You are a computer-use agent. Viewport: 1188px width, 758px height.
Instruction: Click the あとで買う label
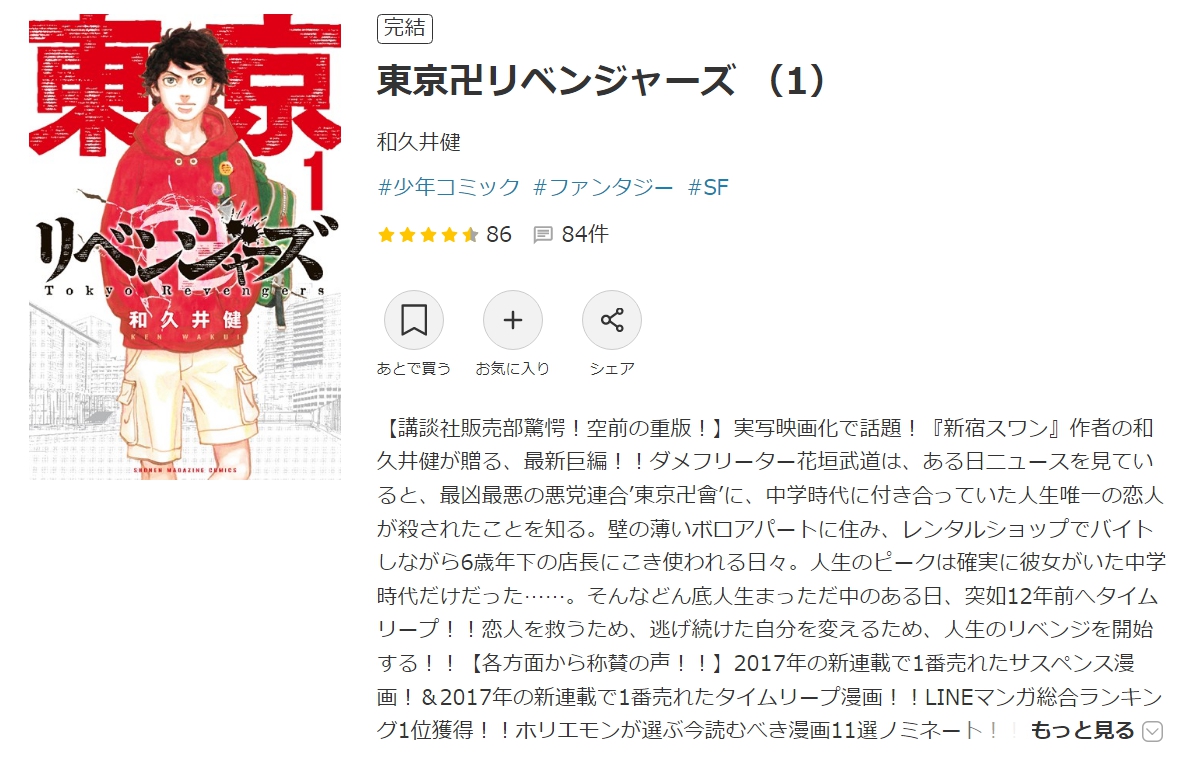(x=414, y=368)
